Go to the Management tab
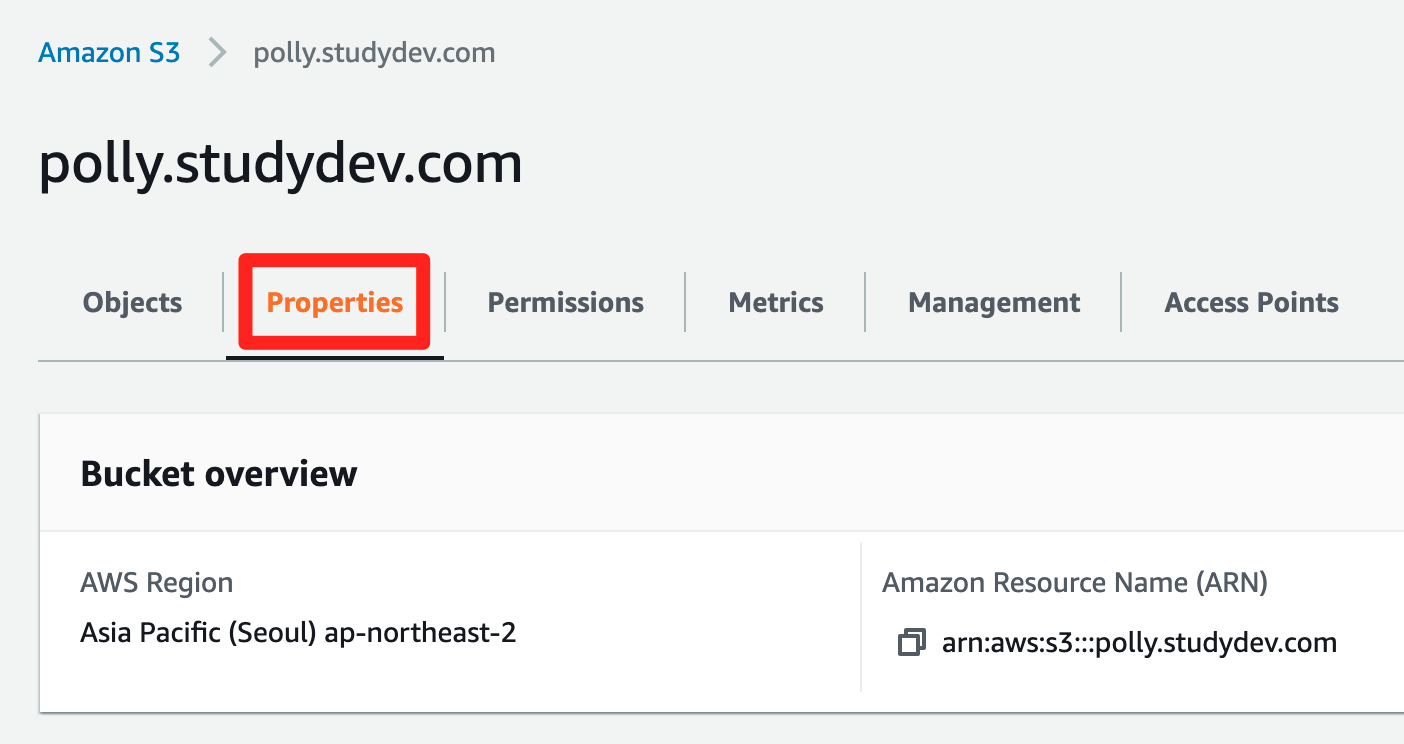This screenshot has height=744, width=1404. 994,303
